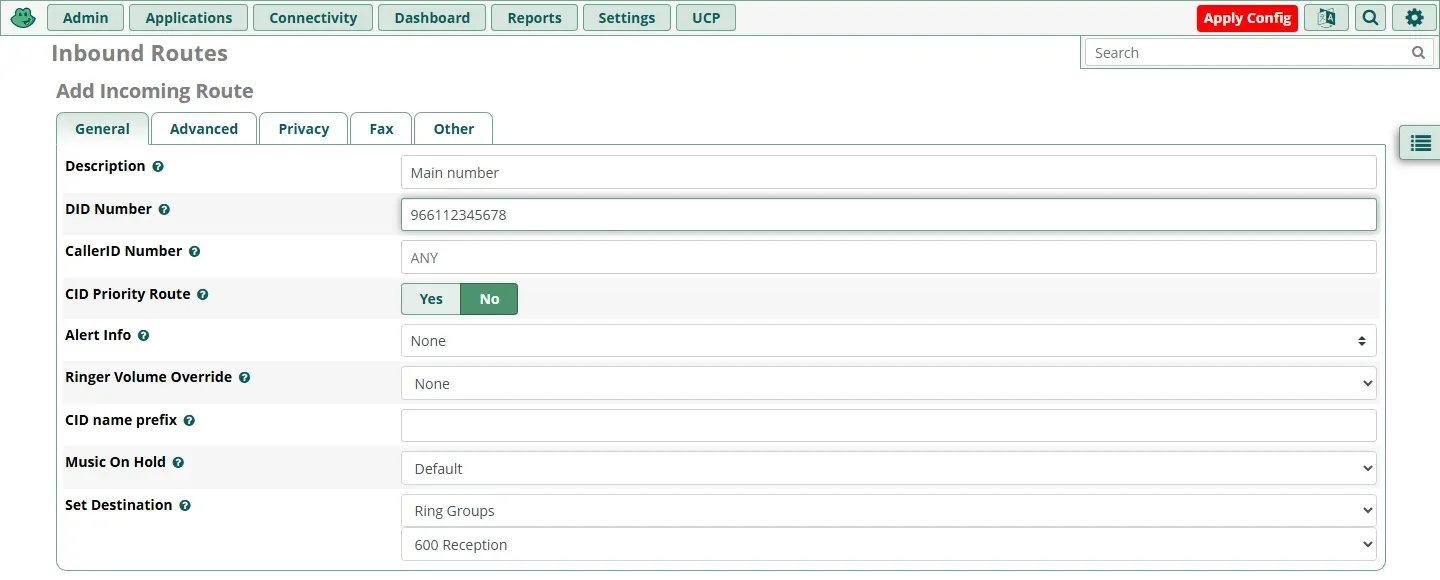The image size is (1440, 580).
Task: Switch to the Advanced tab
Action: 204,129
